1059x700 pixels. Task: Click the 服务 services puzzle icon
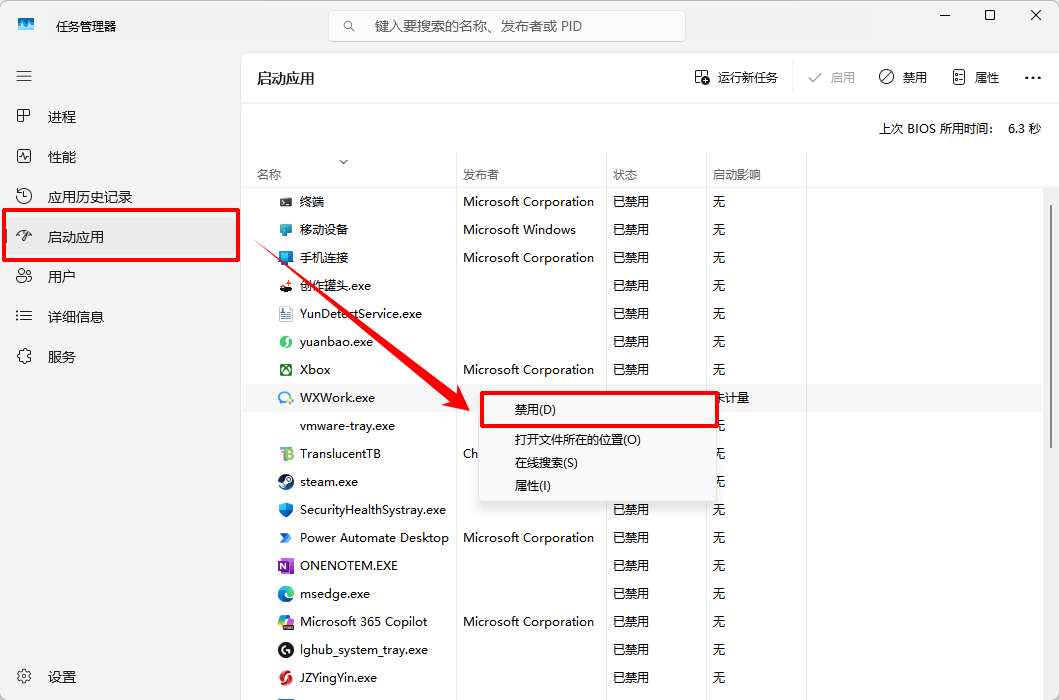24,356
